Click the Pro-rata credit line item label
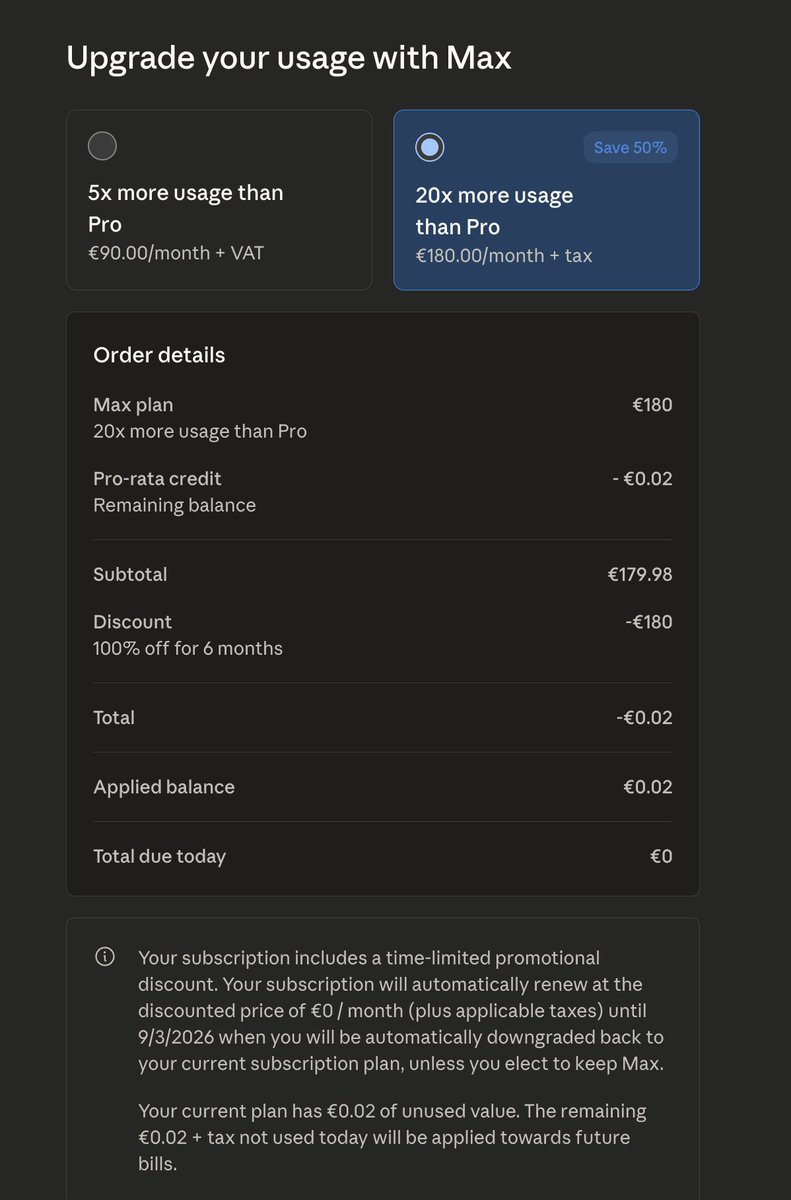 click(x=157, y=478)
